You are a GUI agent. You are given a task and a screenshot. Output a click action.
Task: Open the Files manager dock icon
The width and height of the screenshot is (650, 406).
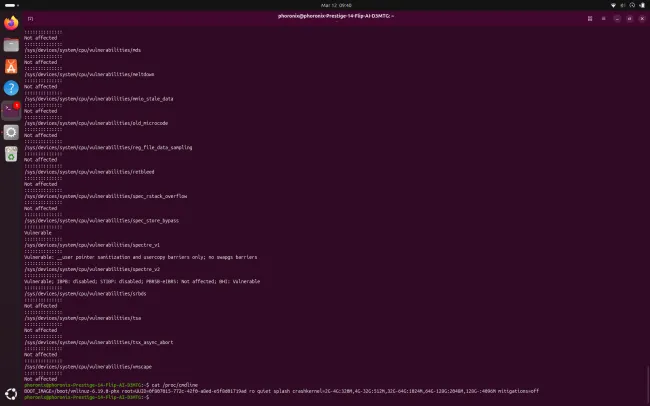(x=11, y=45)
